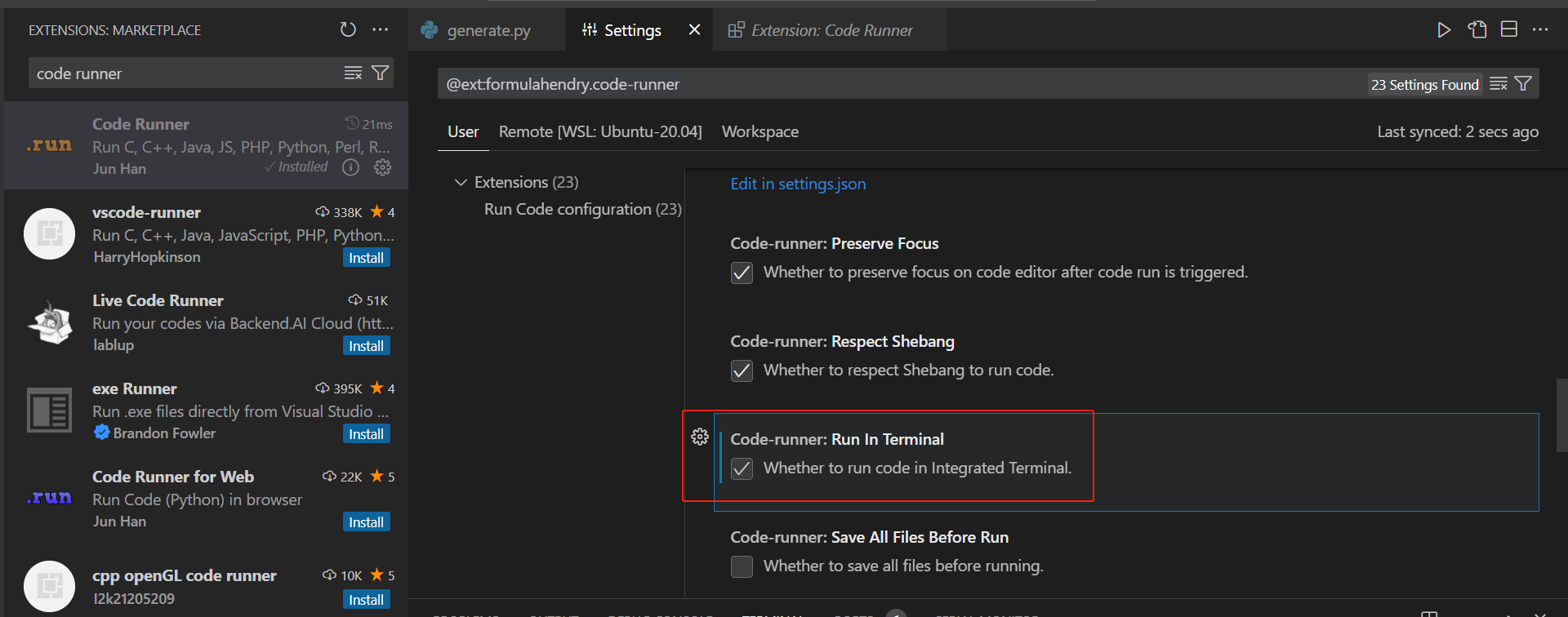The height and width of the screenshot is (617, 1568).
Task: Install the Live Code Runner extension
Action: pyautogui.click(x=366, y=346)
